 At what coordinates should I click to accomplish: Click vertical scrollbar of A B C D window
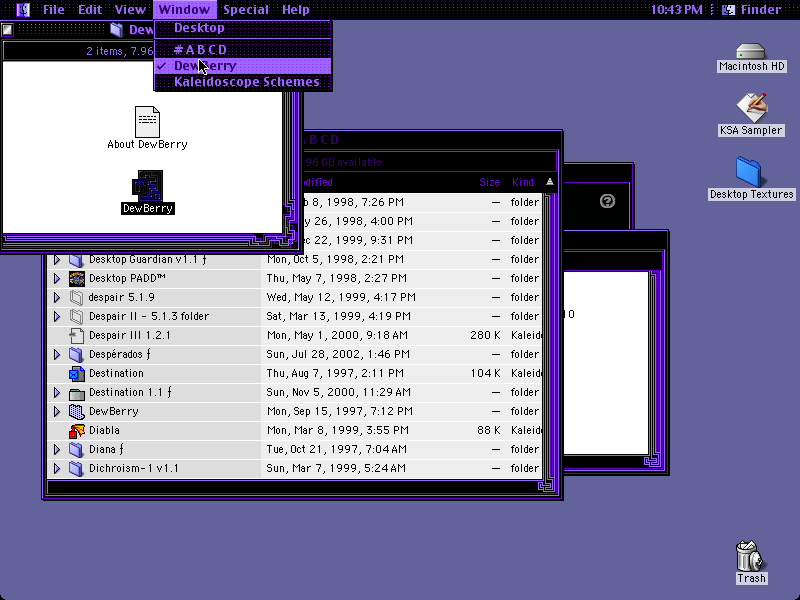pos(549,337)
